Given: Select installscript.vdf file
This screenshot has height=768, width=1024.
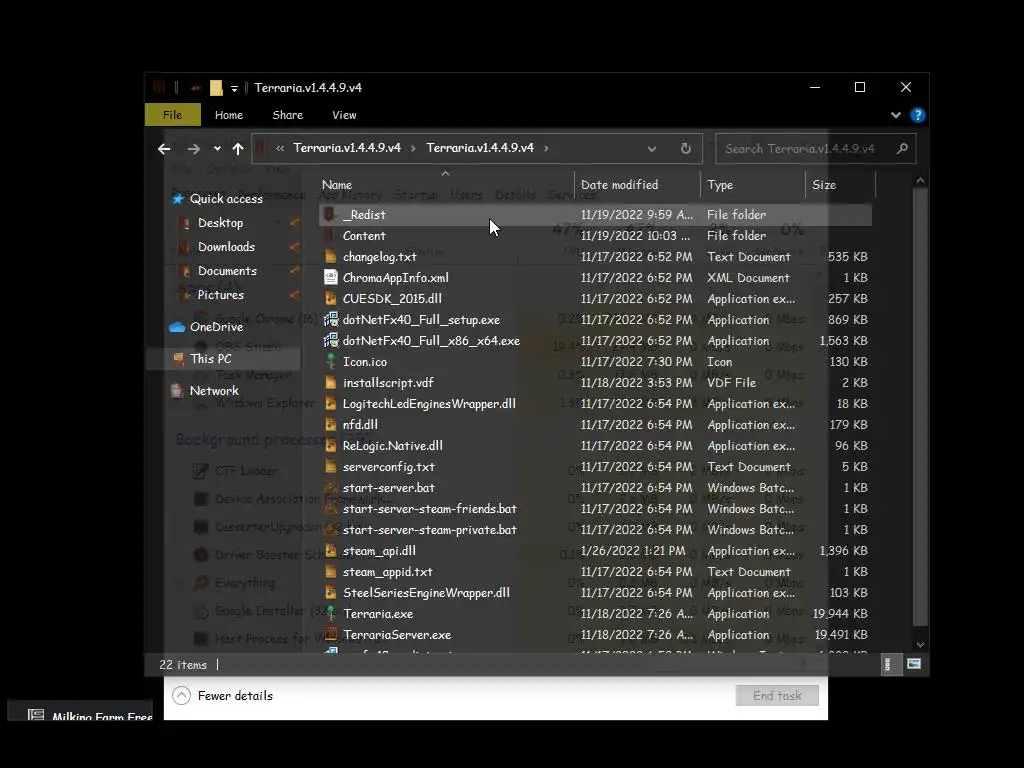Looking at the screenshot, I should pos(388,383).
